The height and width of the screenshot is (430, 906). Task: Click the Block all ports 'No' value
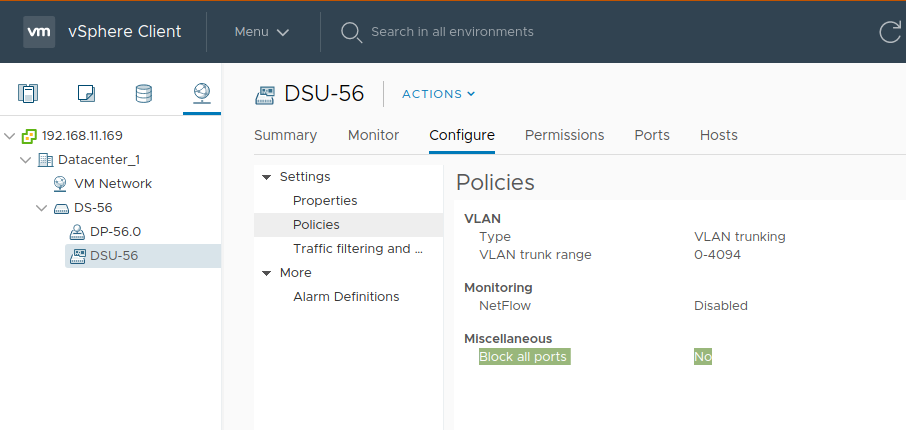[703, 357]
